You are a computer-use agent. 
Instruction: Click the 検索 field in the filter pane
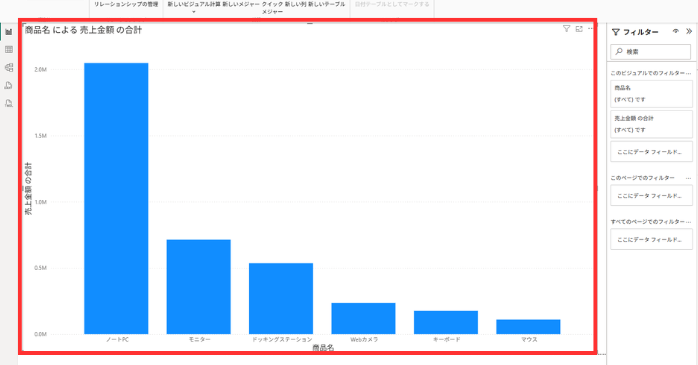coord(650,52)
